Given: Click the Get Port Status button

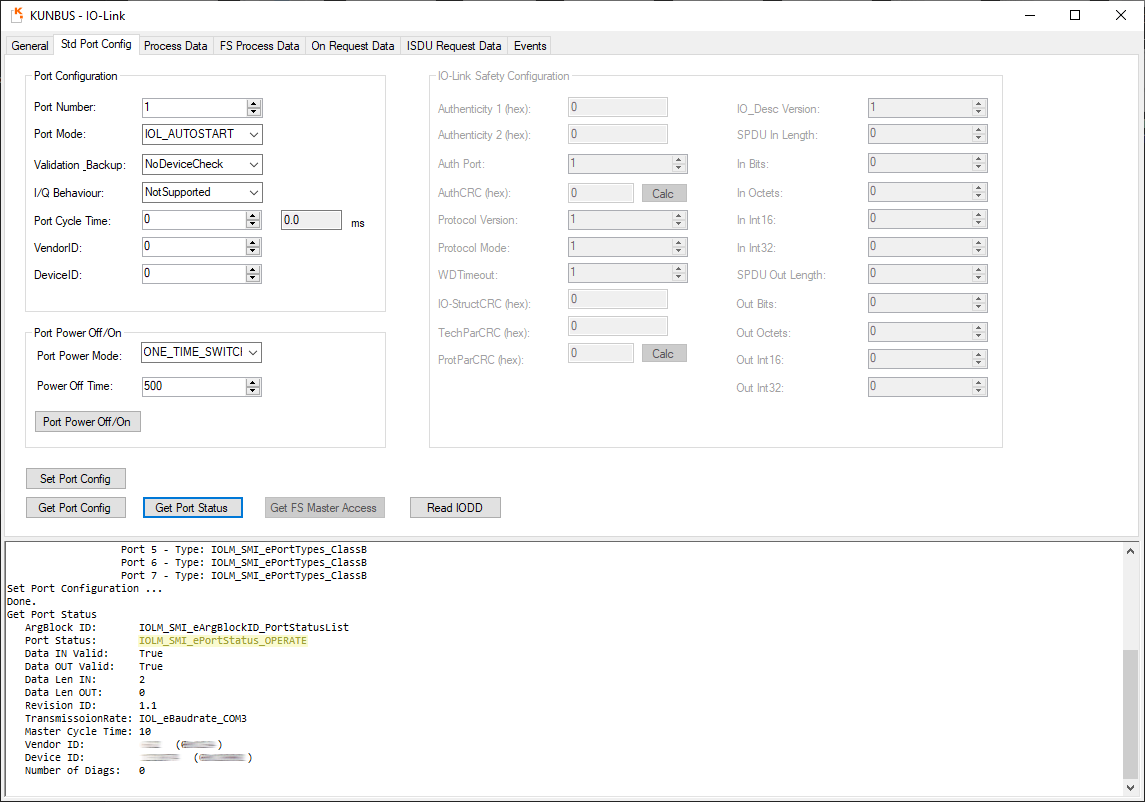Looking at the screenshot, I should coord(192,508).
